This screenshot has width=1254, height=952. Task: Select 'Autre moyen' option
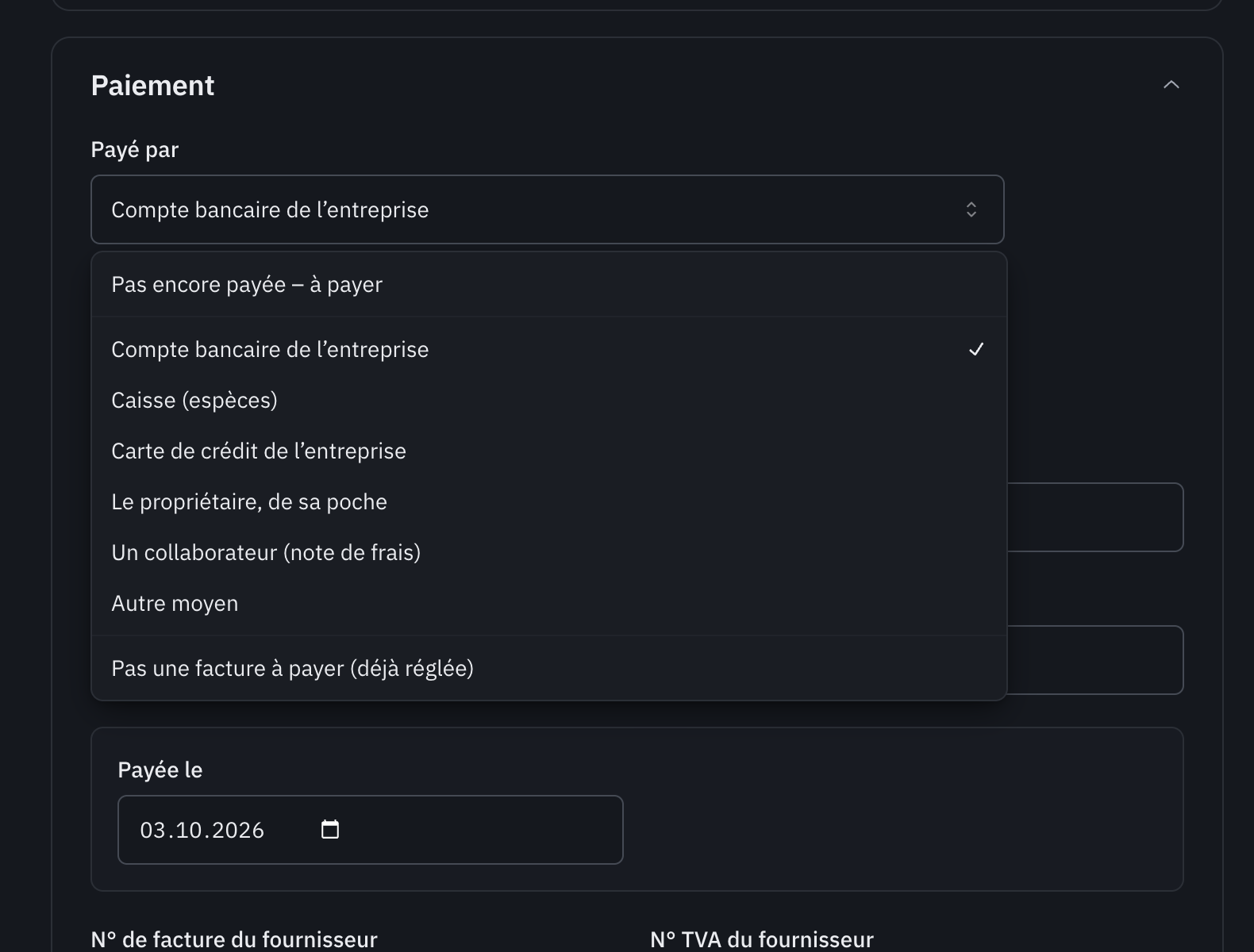549,604
